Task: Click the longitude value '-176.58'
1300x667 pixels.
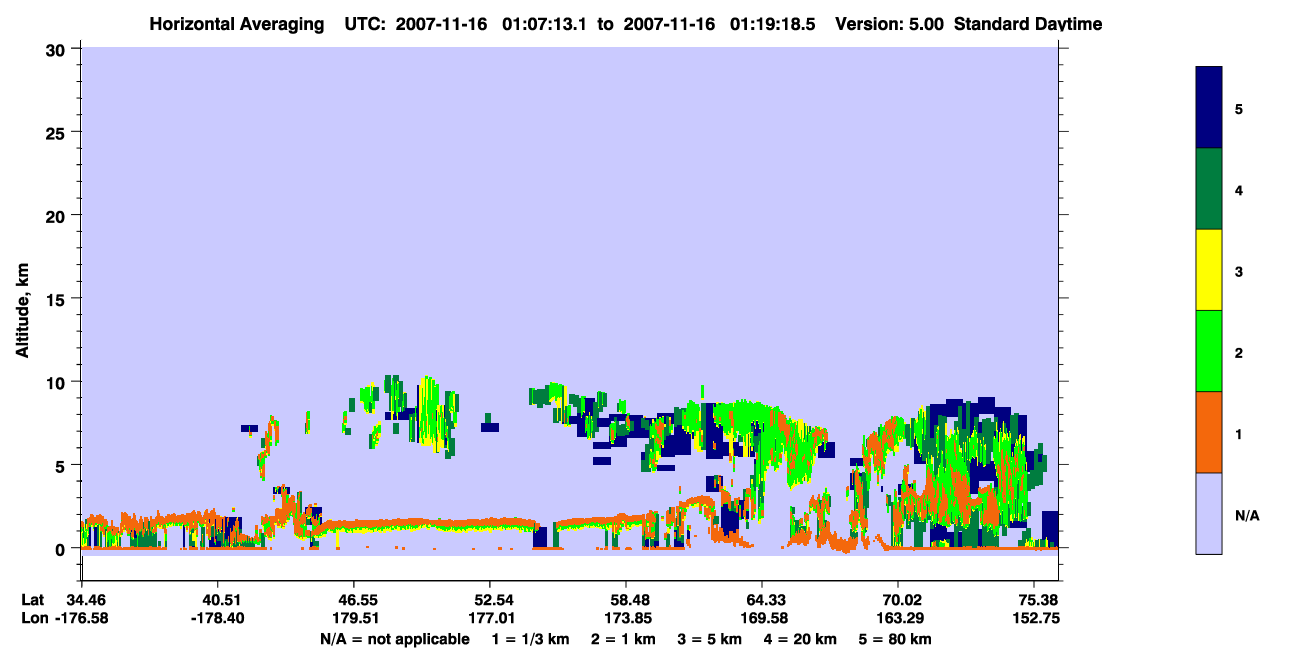Action: pos(81,619)
